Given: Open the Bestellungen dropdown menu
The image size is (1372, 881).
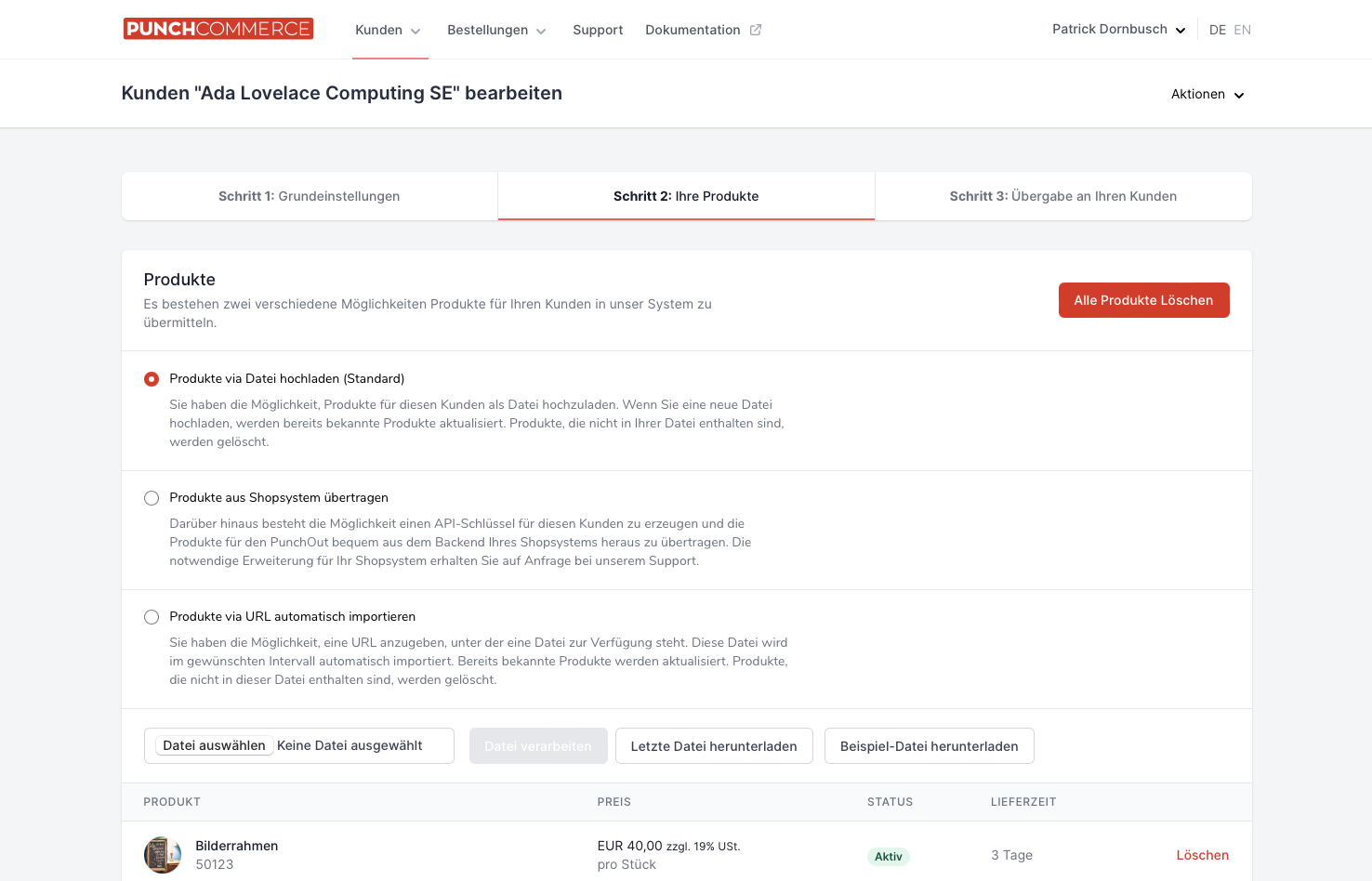Looking at the screenshot, I should (x=496, y=30).
